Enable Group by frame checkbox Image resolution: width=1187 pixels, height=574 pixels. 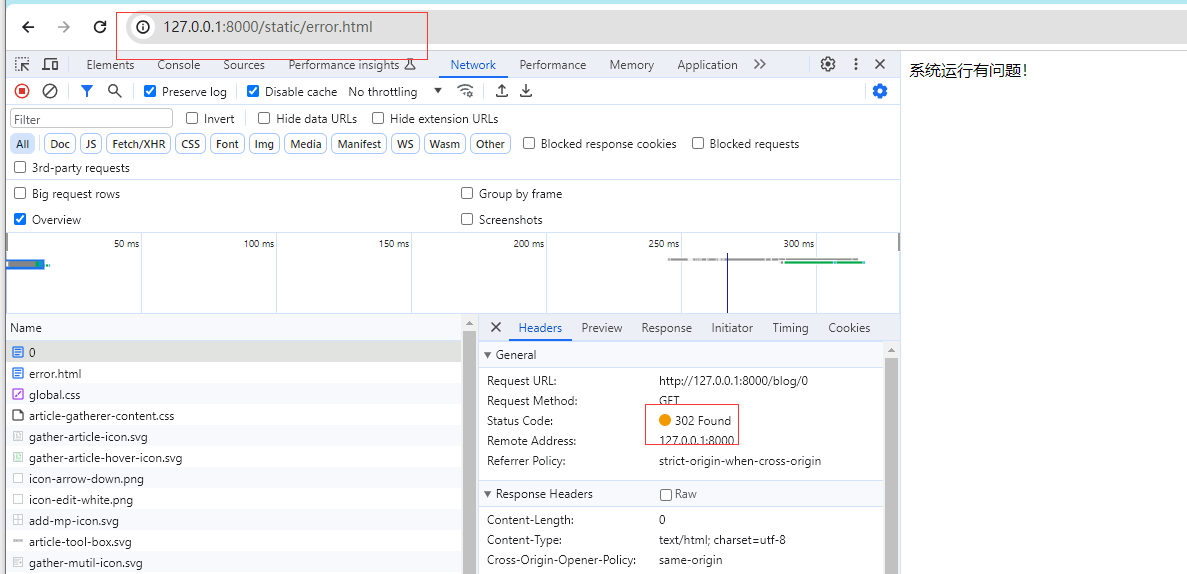pos(467,194)
